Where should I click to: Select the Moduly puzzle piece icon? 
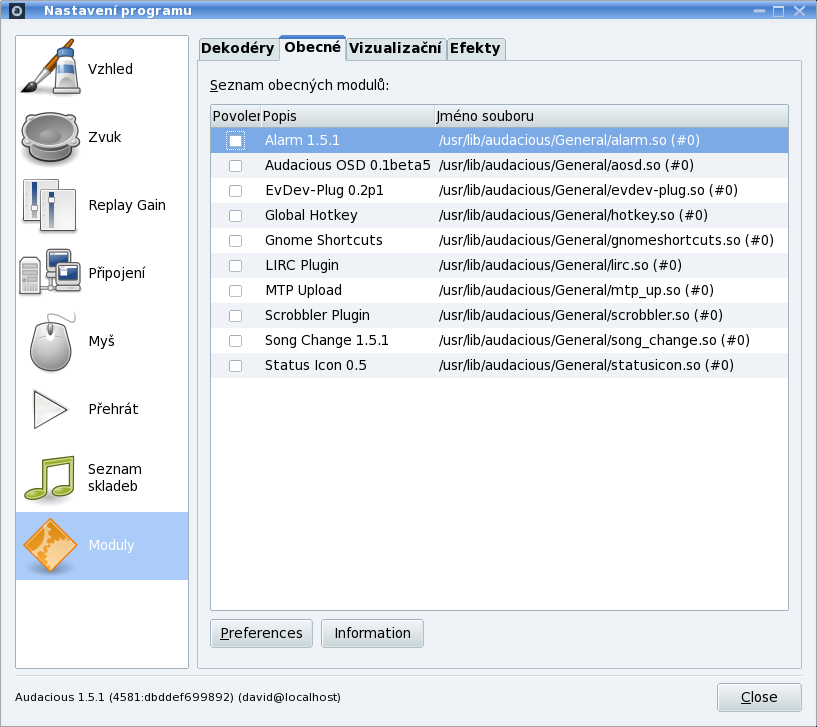[50, 546]
